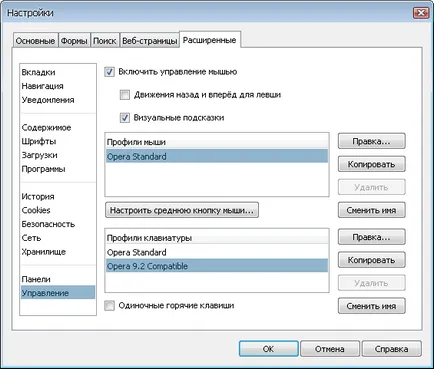Click Сменить имя for keyboard profiles

click(372, 306)
